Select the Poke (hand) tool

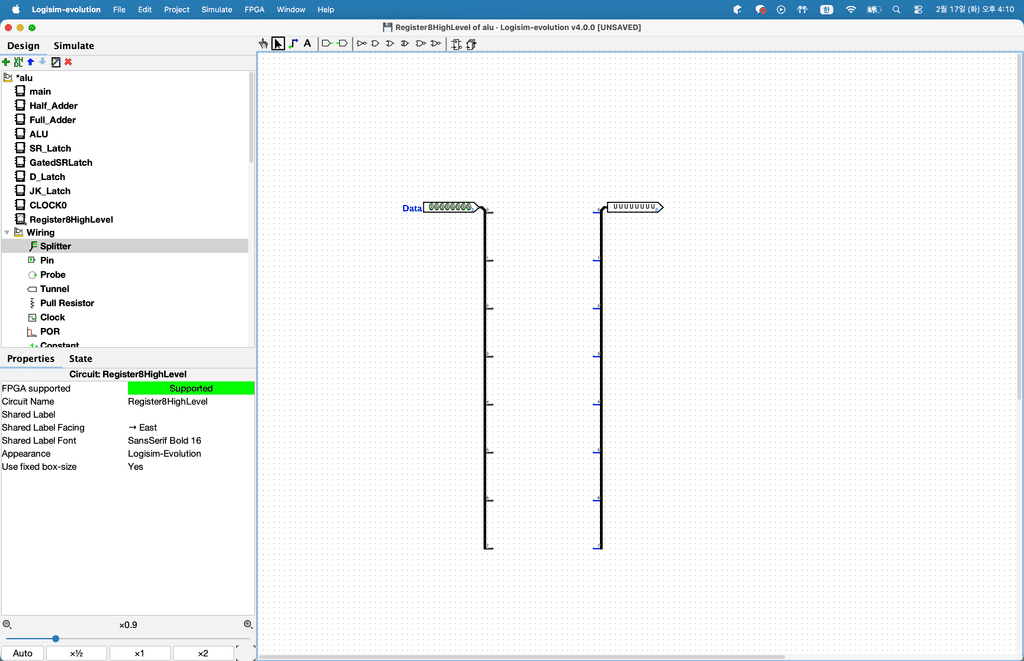tap(263, 44)
